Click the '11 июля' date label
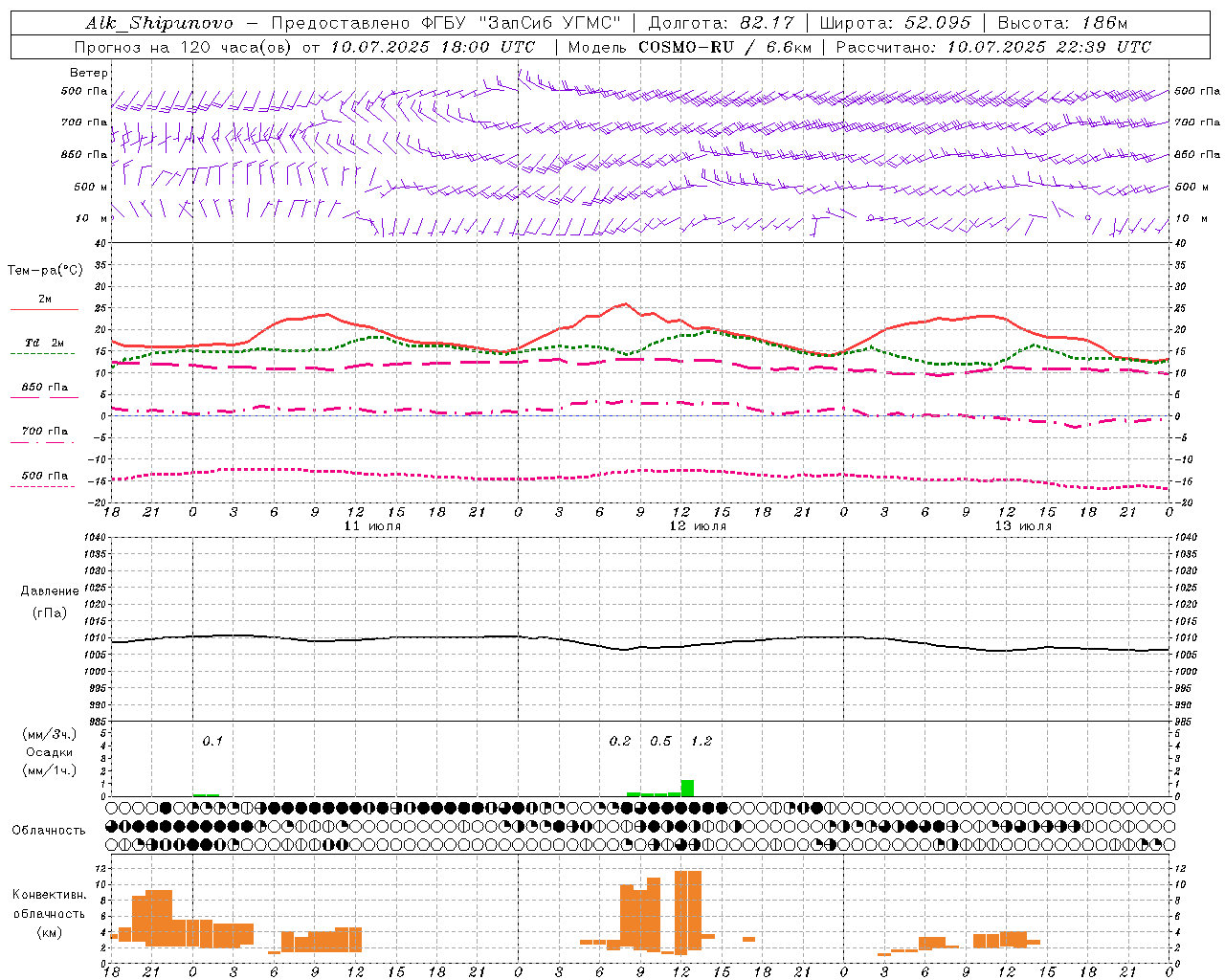The height and width of the screenshot is (980, 1225). pyautogui.click(x=372, y=526)
